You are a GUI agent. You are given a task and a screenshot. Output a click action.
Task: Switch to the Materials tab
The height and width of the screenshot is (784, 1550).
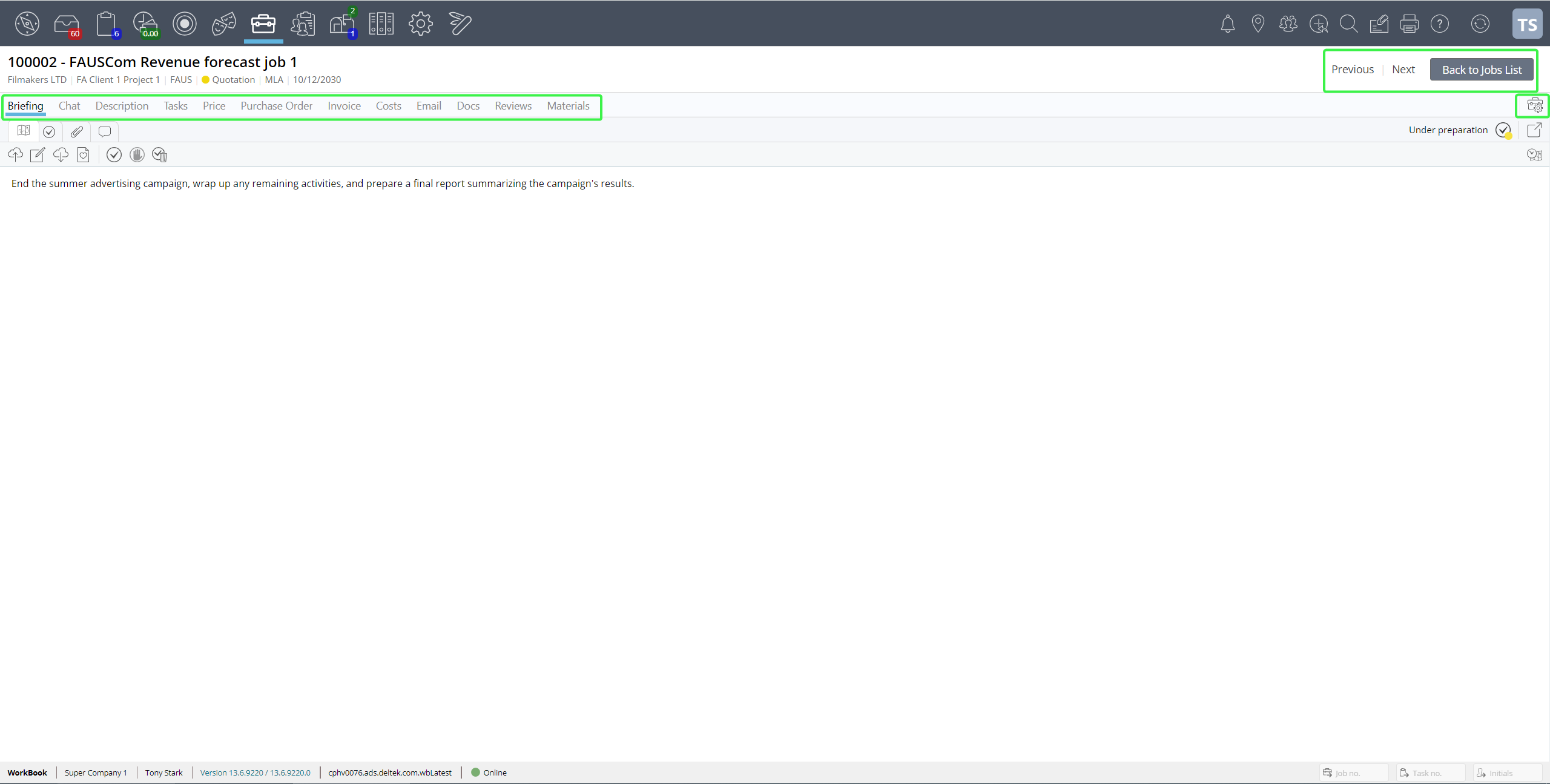(568, 106)
